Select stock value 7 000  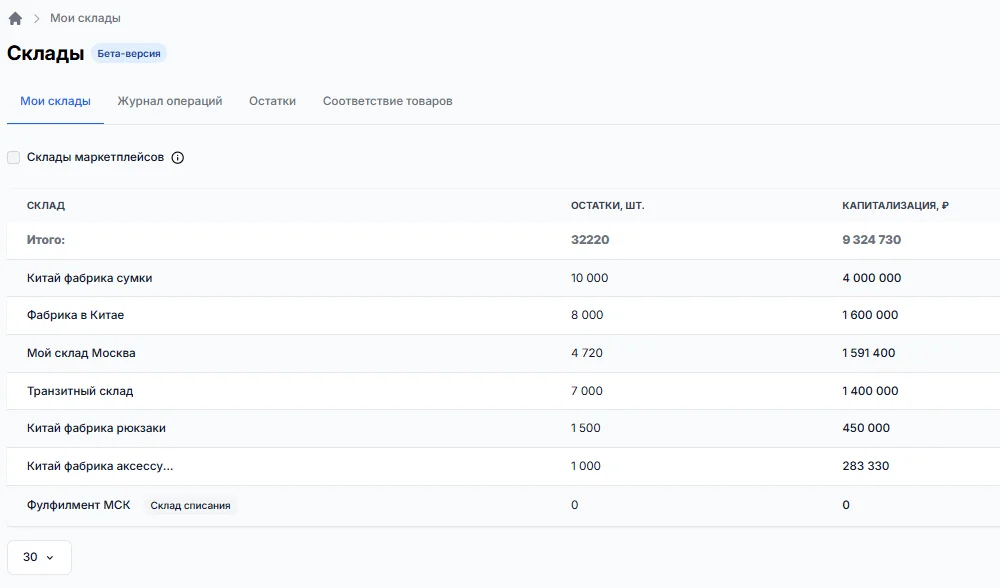[587, 391]
